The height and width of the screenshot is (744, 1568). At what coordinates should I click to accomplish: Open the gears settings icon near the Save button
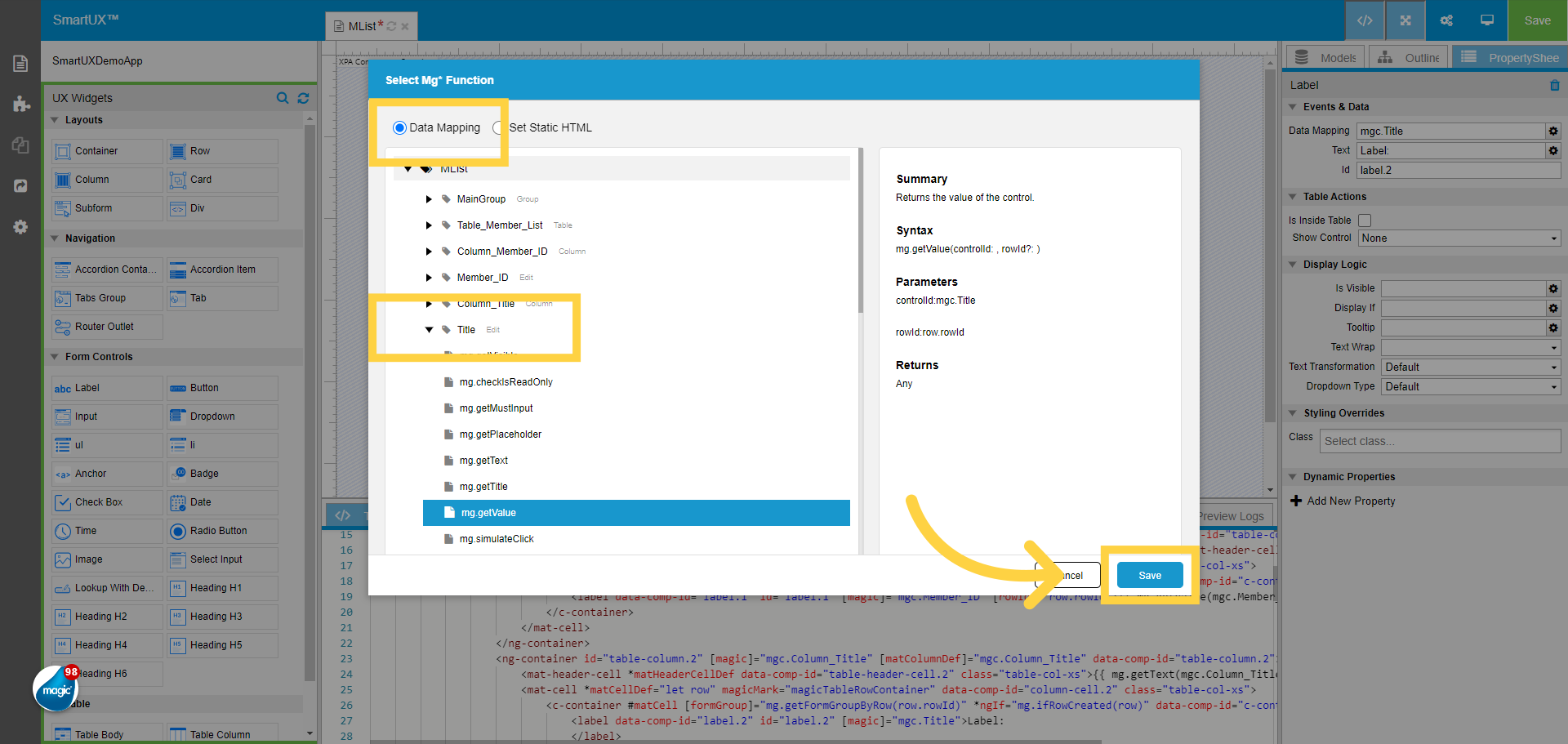pos(1445,20)
